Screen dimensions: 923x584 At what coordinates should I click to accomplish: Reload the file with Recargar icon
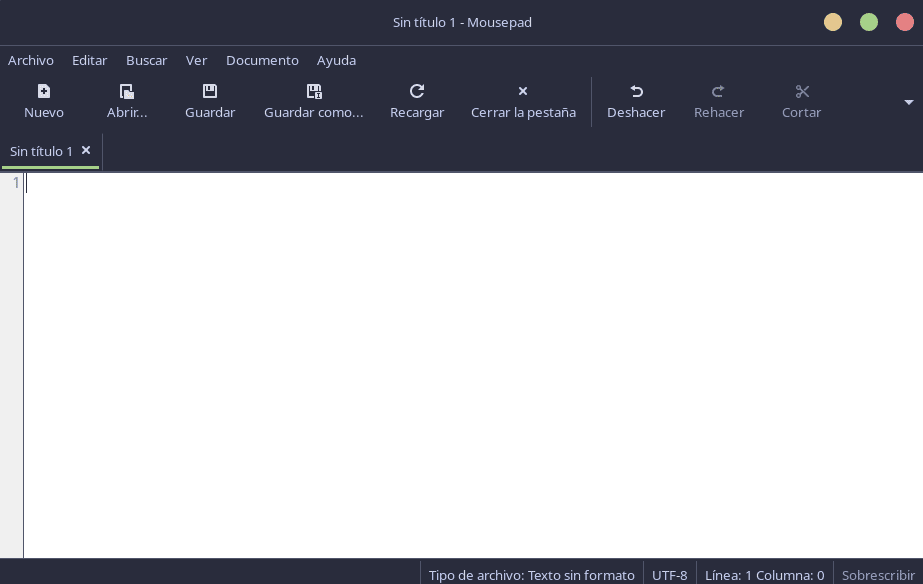(417, 92)
